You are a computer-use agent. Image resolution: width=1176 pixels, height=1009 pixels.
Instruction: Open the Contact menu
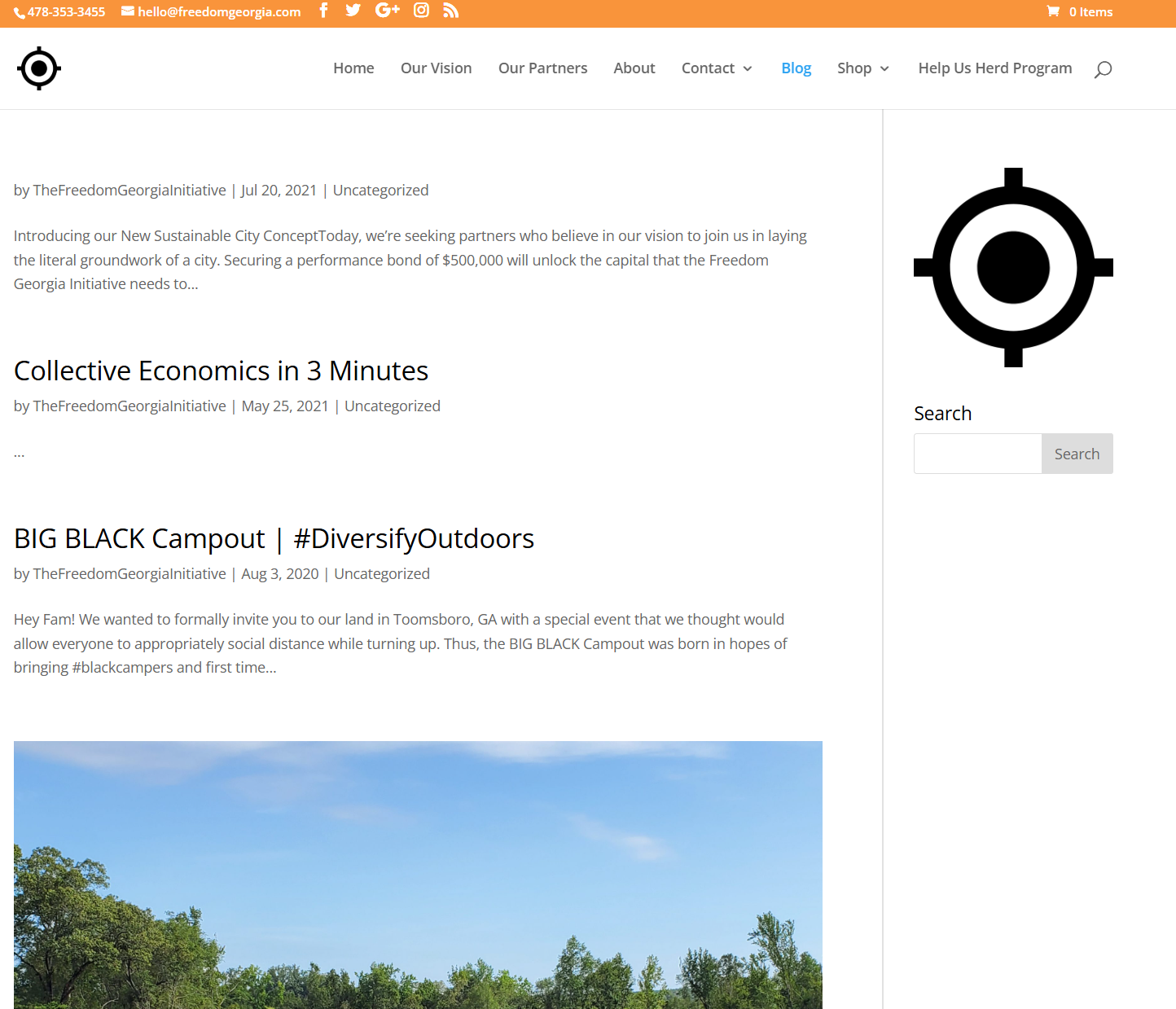pos(708,68)
